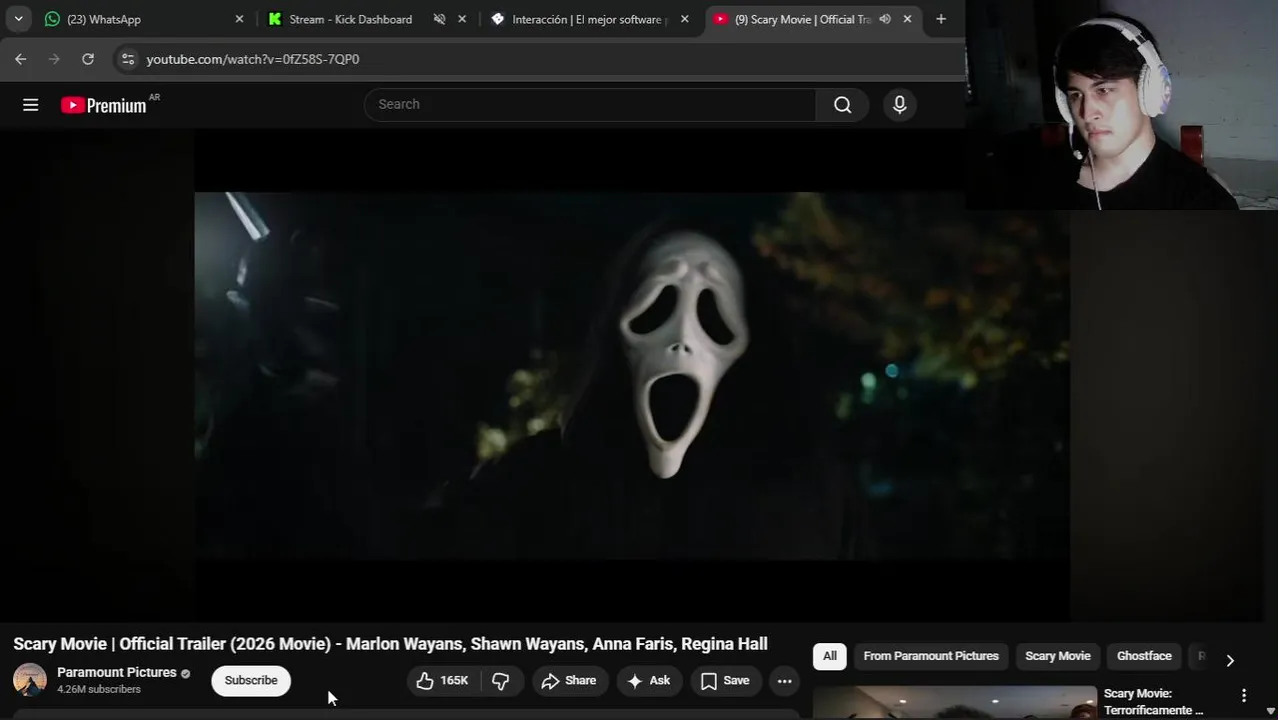
Task: Click the video player Ghostface frame
Action: click(x=632, y=375)
